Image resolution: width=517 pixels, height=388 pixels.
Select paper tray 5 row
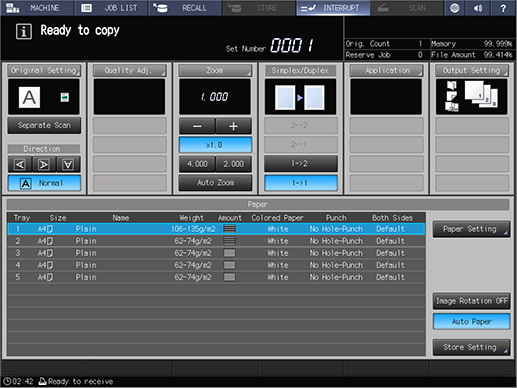[x=216, y=277]
